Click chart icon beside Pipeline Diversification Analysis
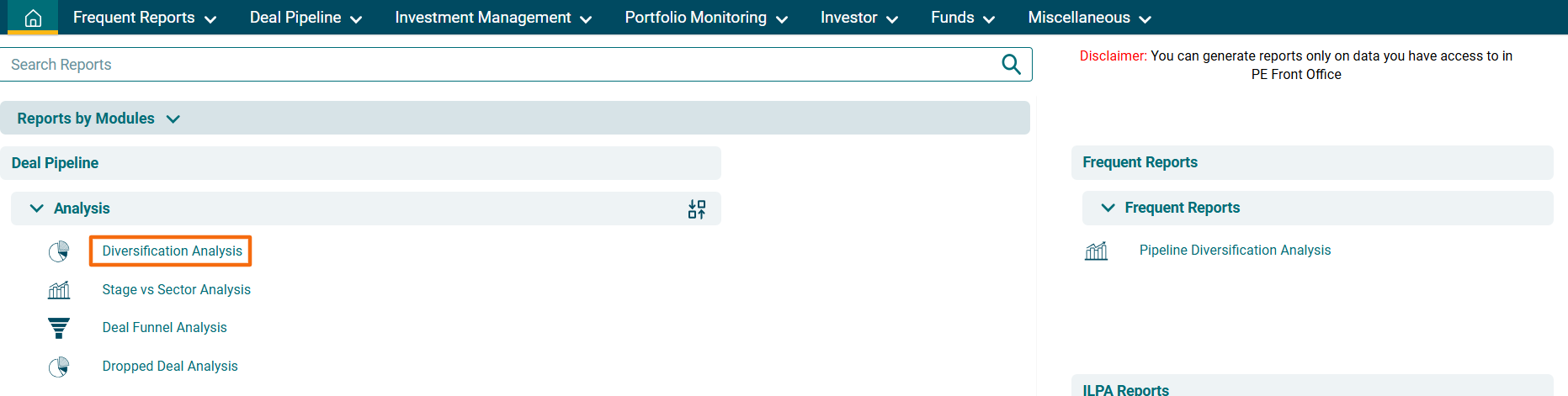Screen dimensions: 1568x396 click(1096, 251)
